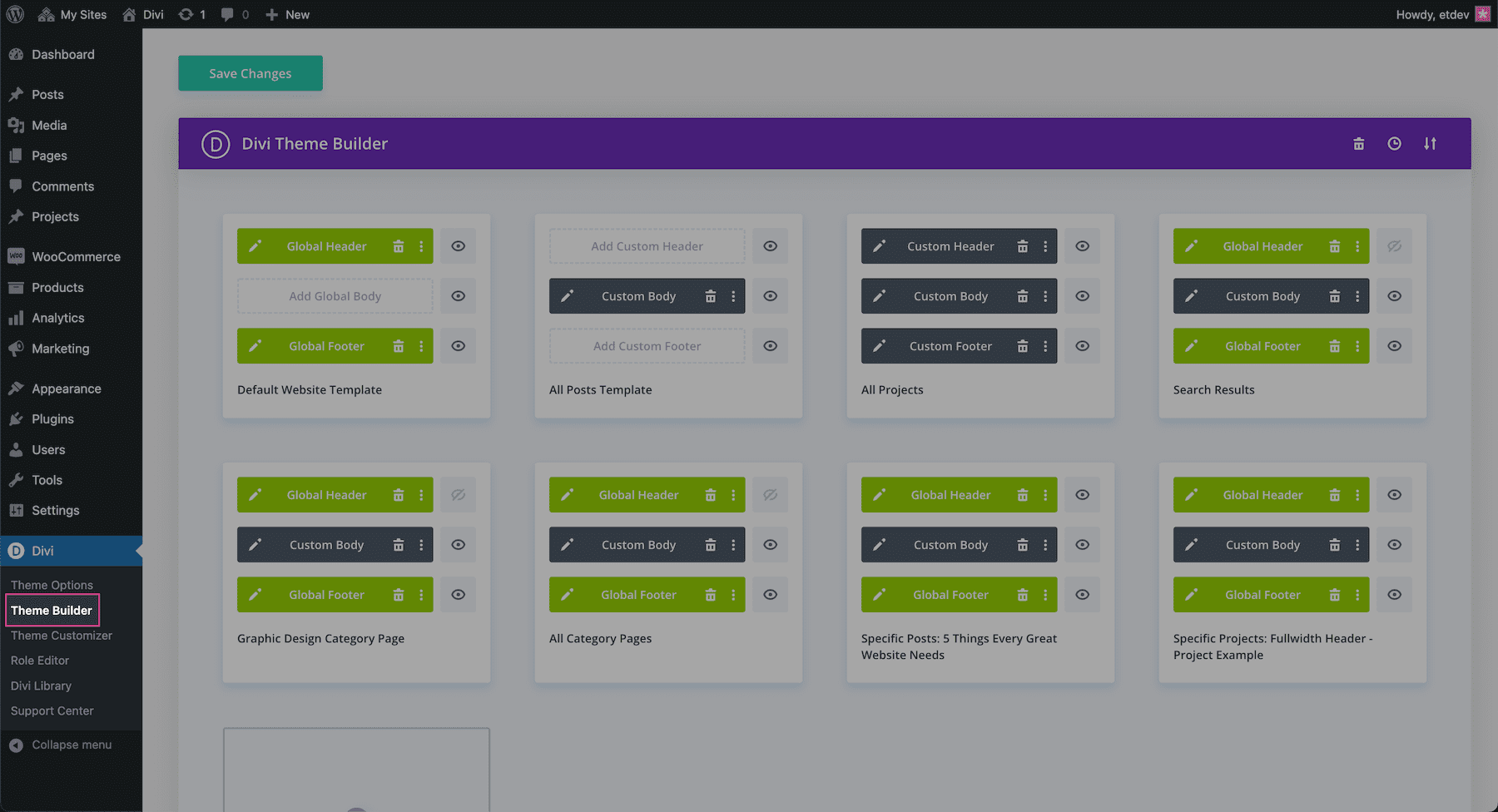Viewport: 1498px width, 812px height.
Task: Enable the hidden Global Header on Search Results
Action: [x=1394, y=245]
